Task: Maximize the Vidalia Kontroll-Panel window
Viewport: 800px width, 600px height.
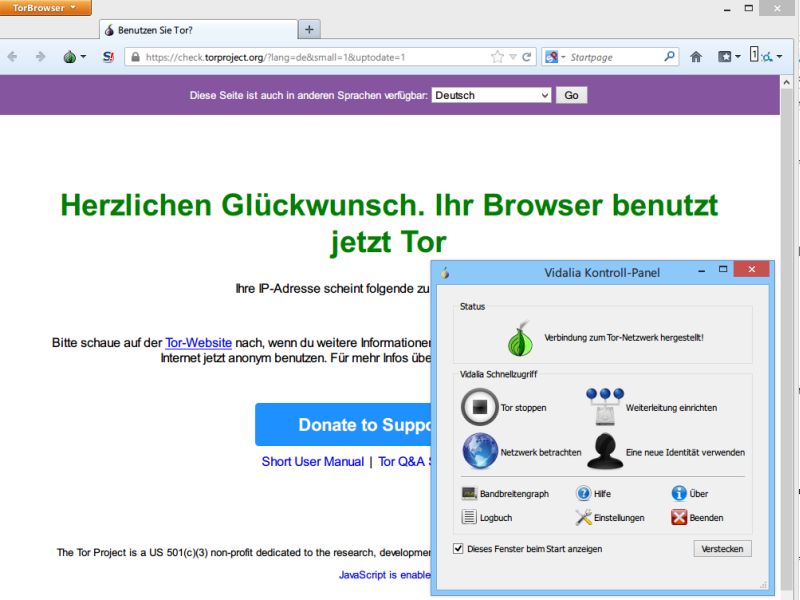Action: pos(723,269)
